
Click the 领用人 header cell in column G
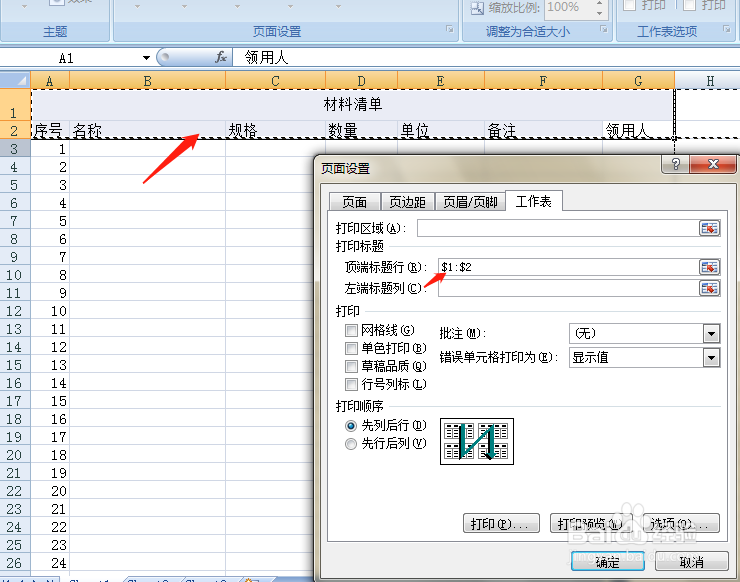[638, 130]
